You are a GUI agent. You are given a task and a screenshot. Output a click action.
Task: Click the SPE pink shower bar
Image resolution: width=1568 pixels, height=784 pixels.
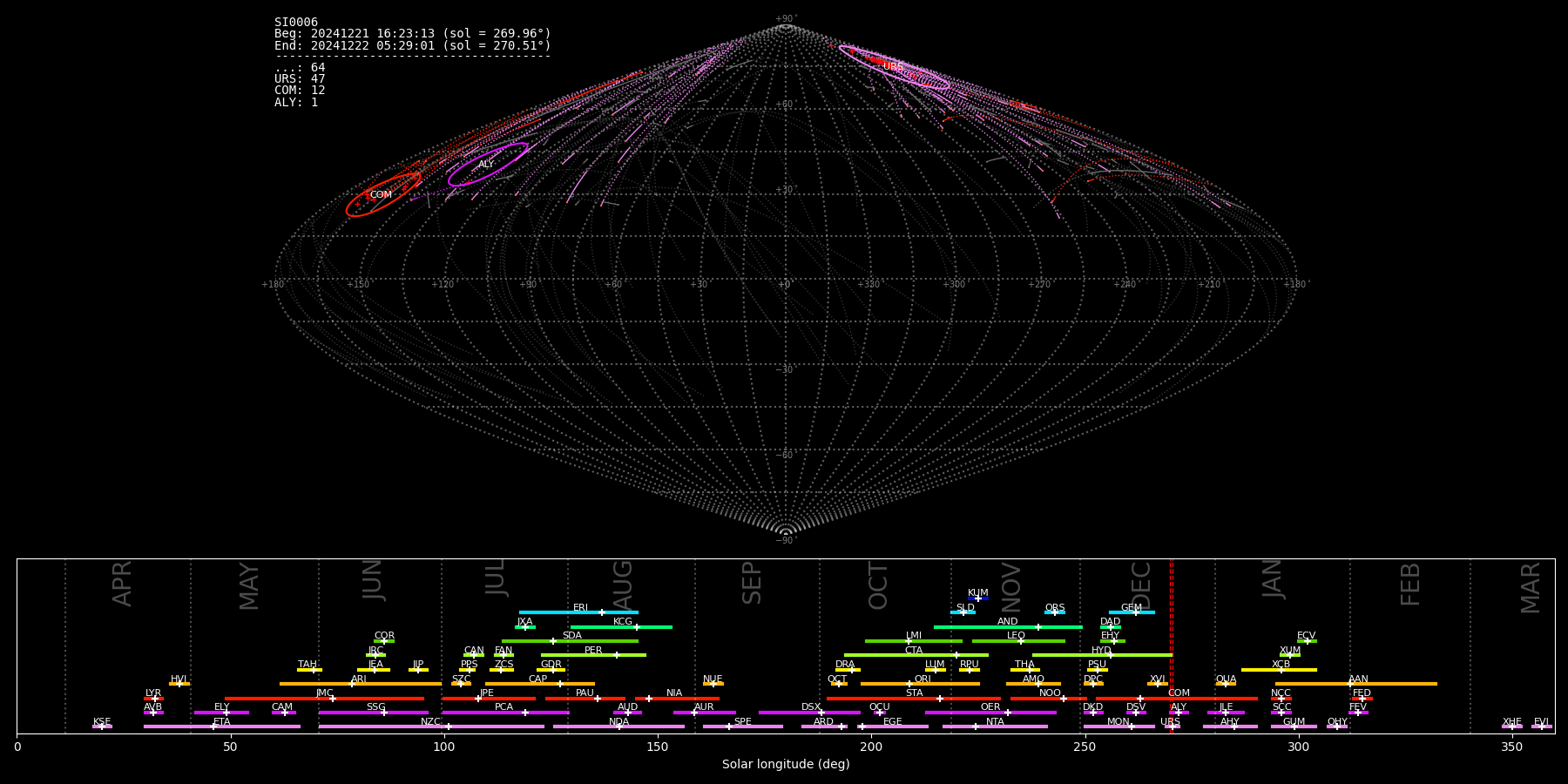click(743, 727)
